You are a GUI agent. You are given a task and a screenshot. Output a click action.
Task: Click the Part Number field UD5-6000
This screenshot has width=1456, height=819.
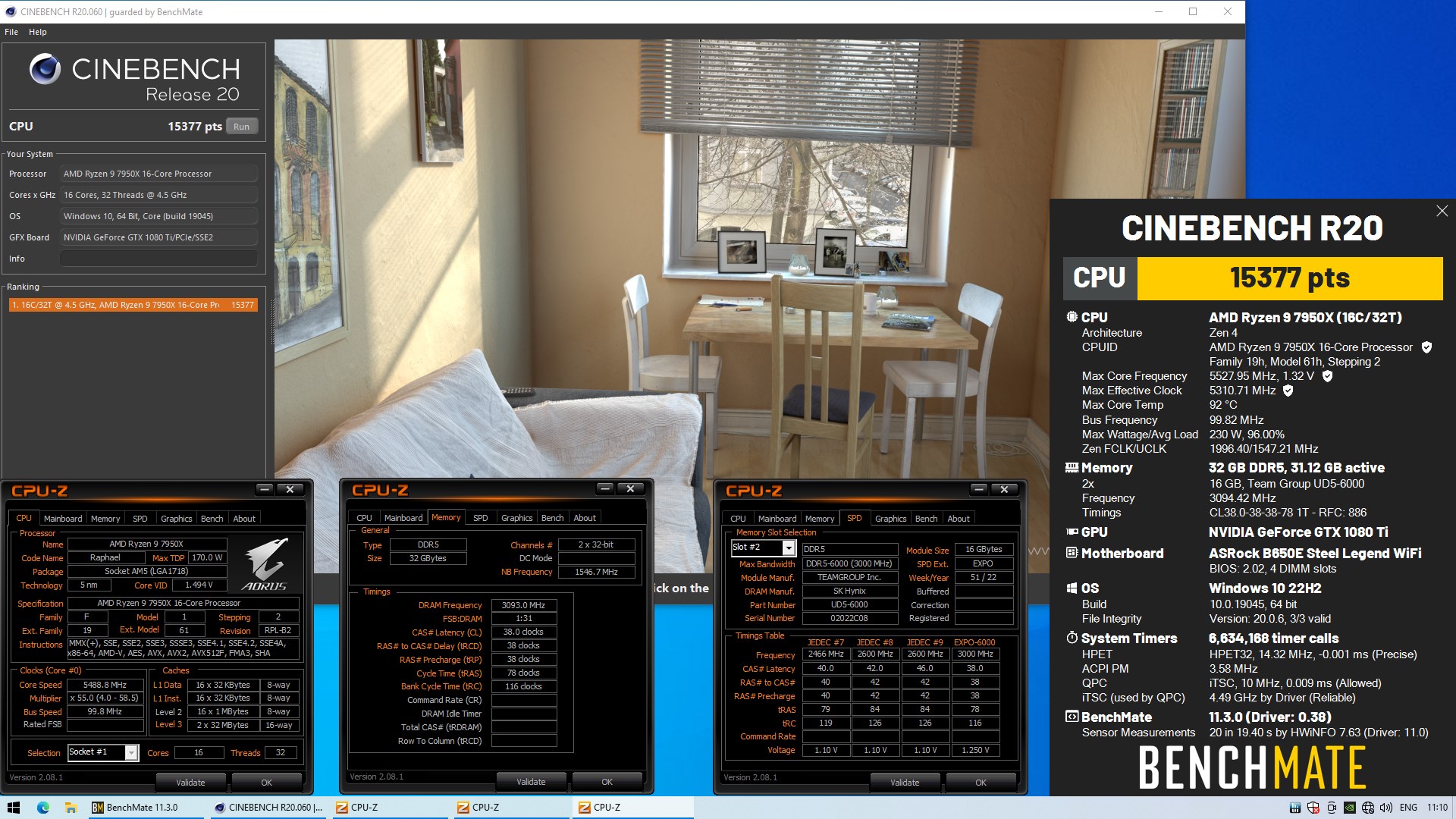[x=849, y=604]
